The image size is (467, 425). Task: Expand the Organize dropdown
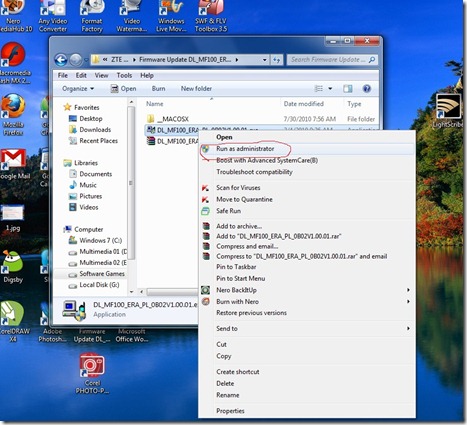pos(78,89)
